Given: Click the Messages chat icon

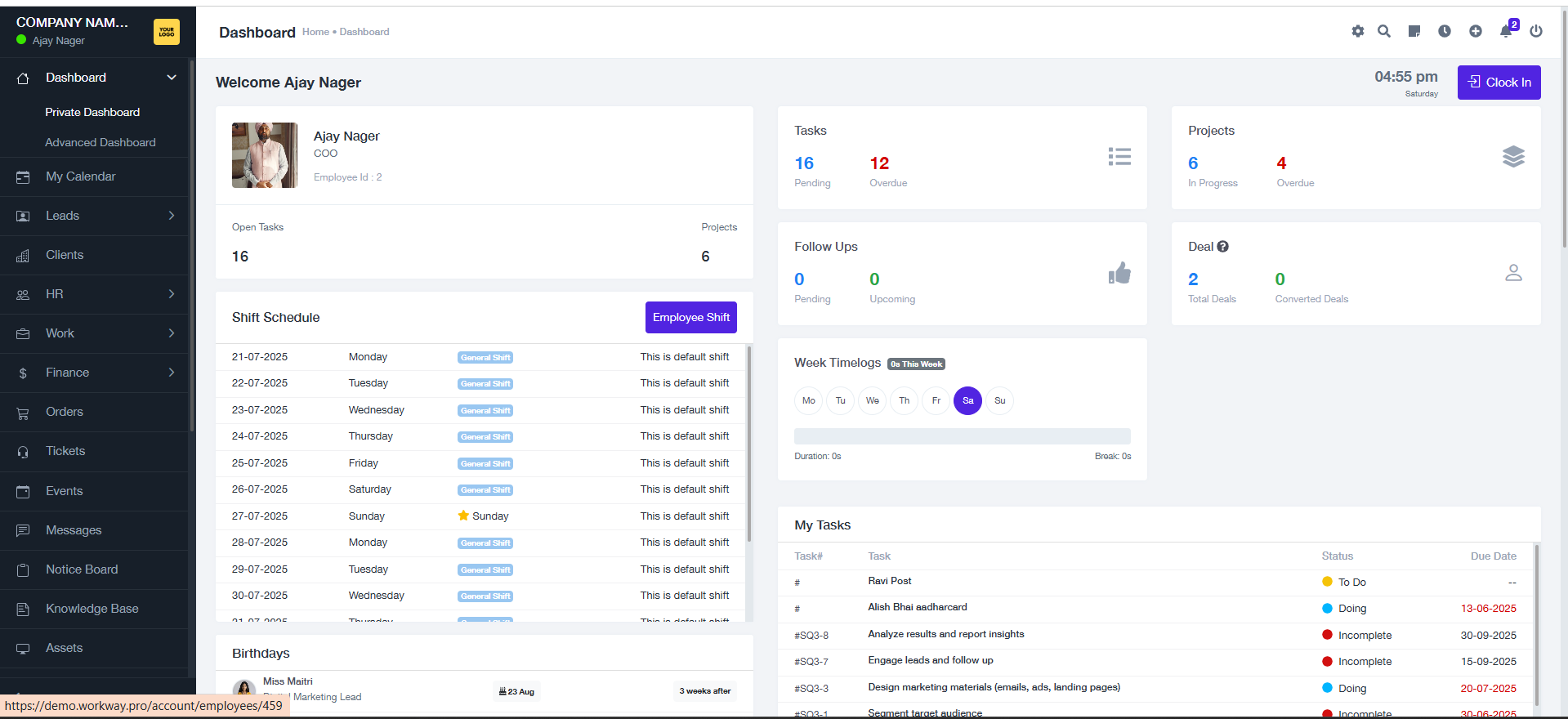Looking at the screenshot, I should pos(23,531).
